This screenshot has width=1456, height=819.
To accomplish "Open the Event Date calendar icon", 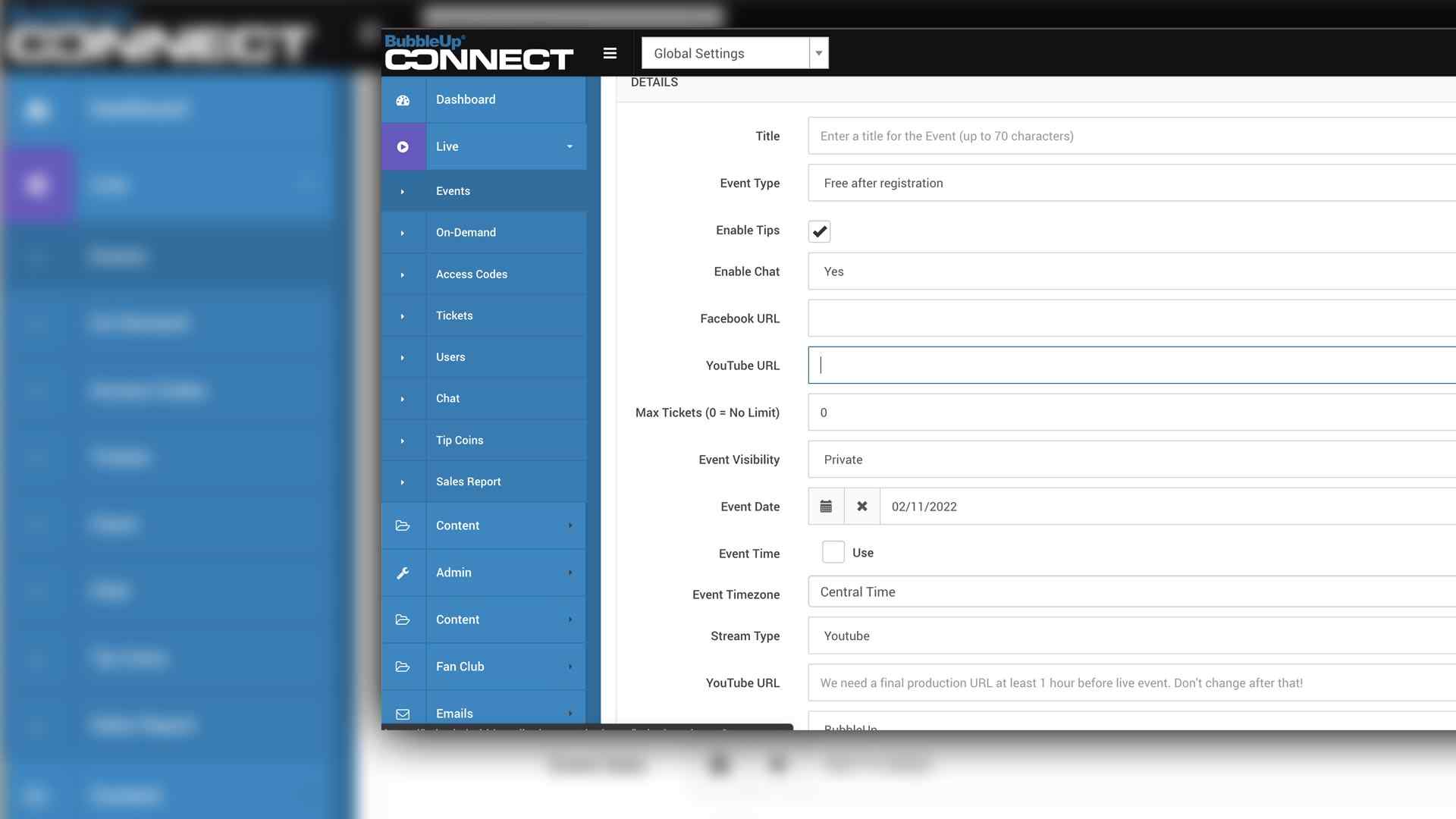I will coord(826,507).
